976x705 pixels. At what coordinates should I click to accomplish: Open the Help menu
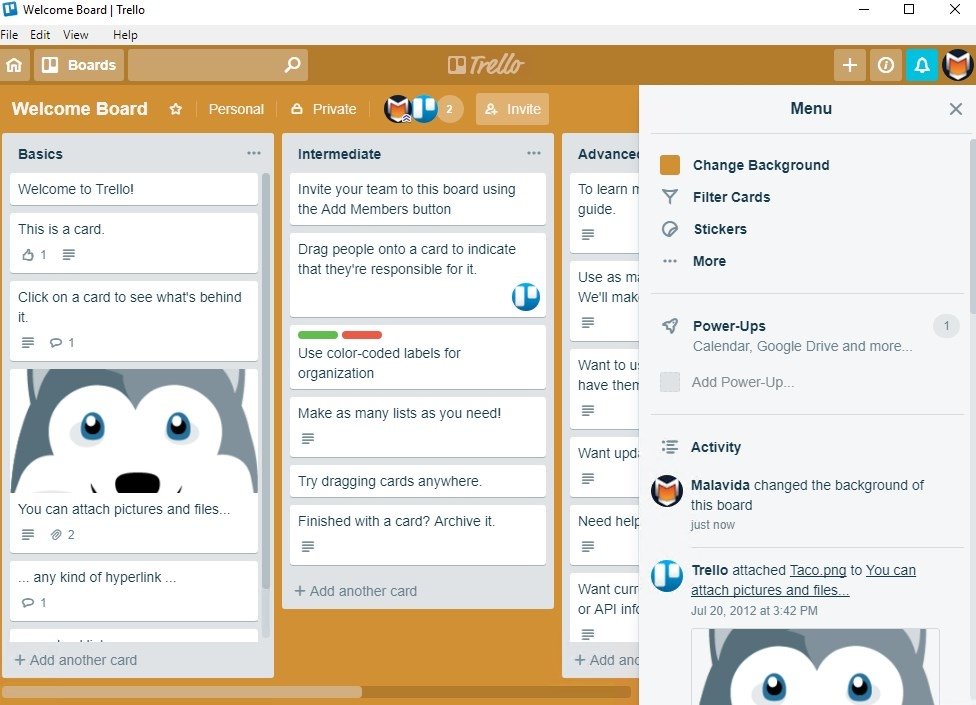click(x=125, y=35)
